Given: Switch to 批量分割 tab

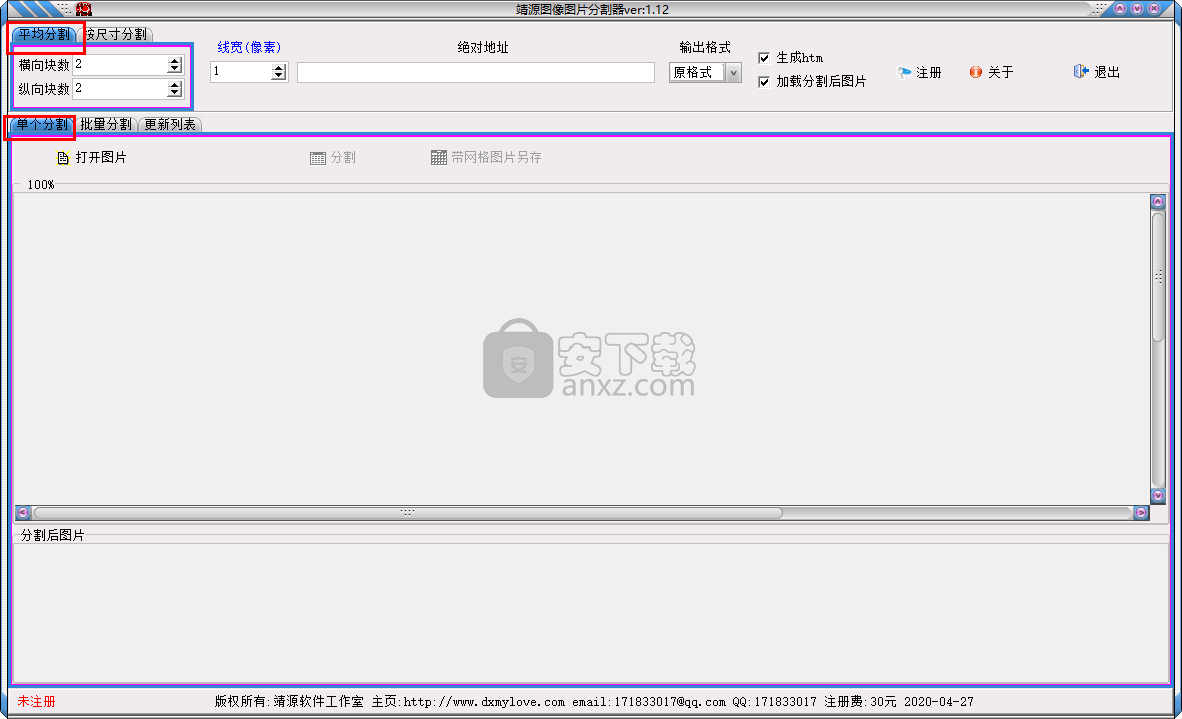Looking at the screenshot, I should [106, 124].
